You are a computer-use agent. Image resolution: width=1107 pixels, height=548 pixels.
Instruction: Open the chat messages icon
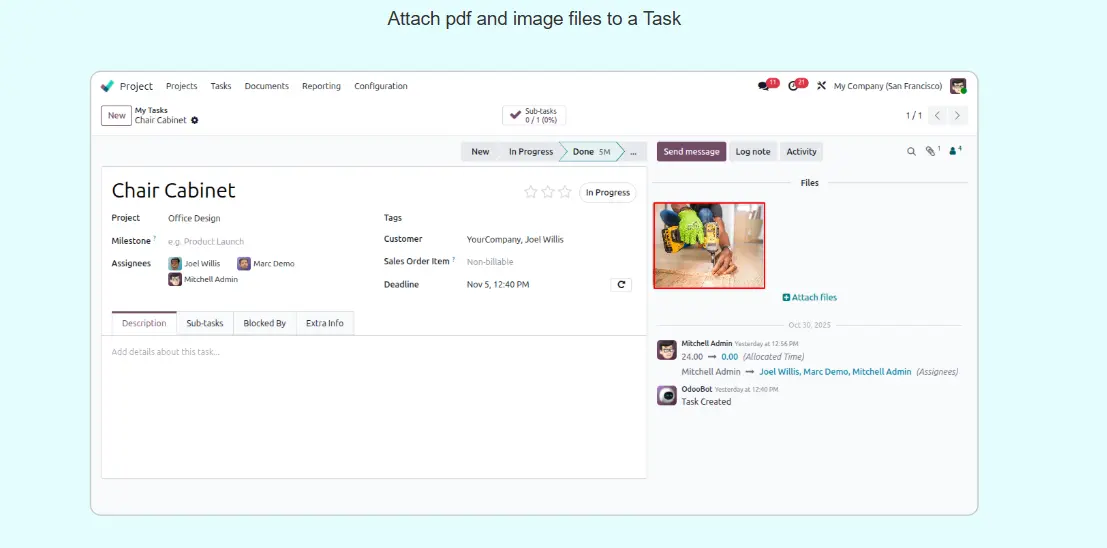point(765,86)
